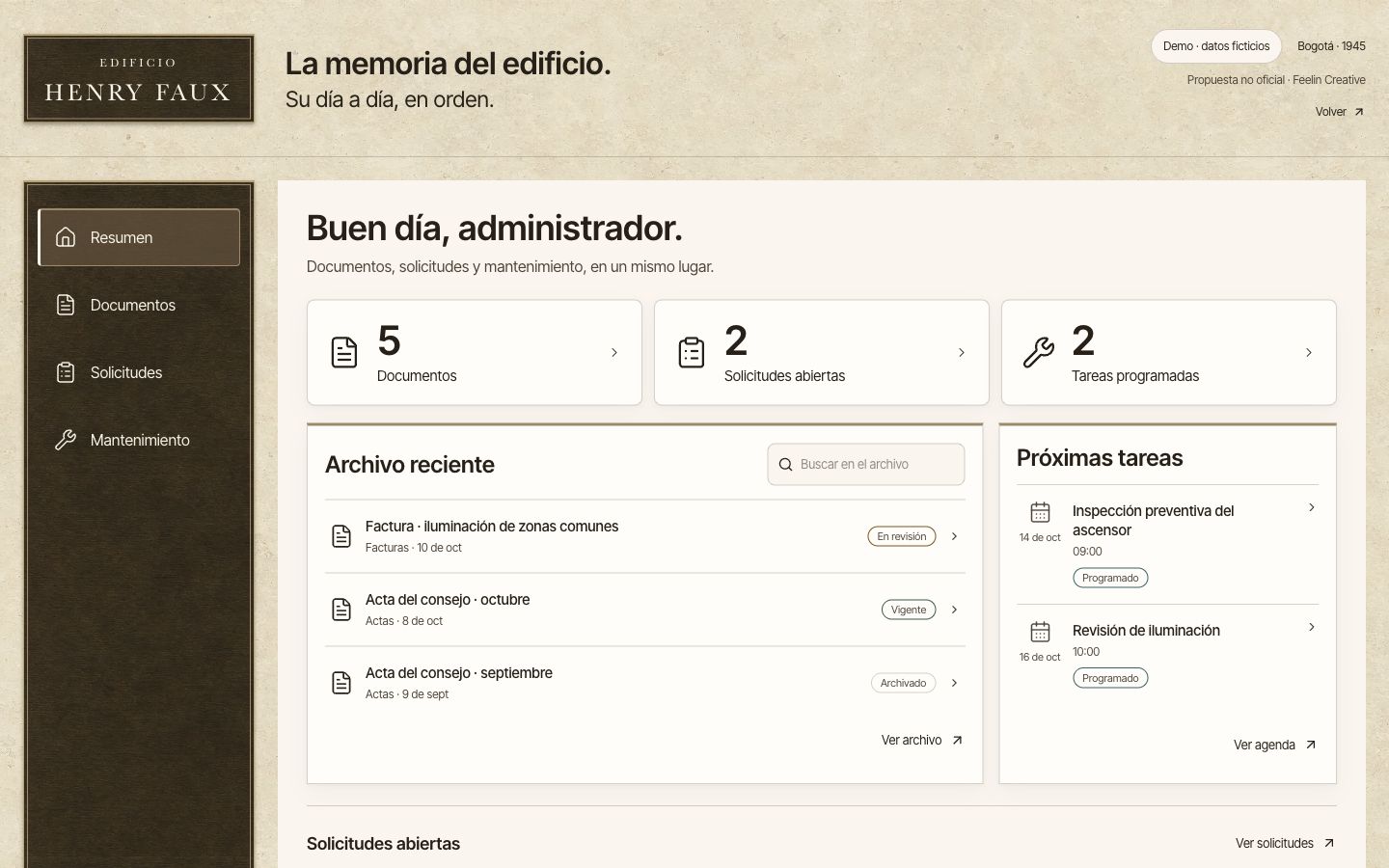
Task: Click the wrench icon on Tareas programadas card
Action: (1039, 352)
